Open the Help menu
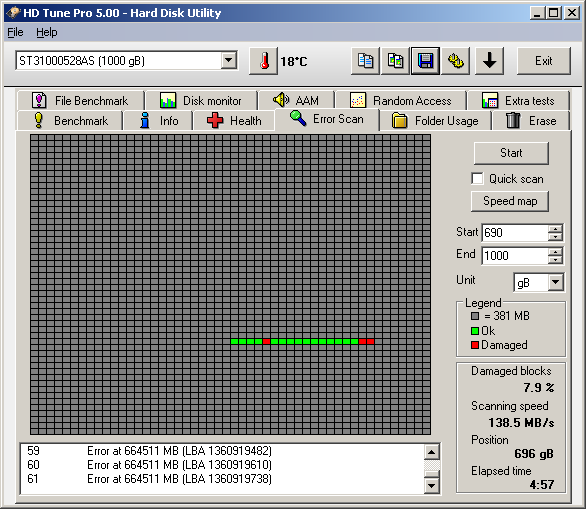 [x=47, y=33]
